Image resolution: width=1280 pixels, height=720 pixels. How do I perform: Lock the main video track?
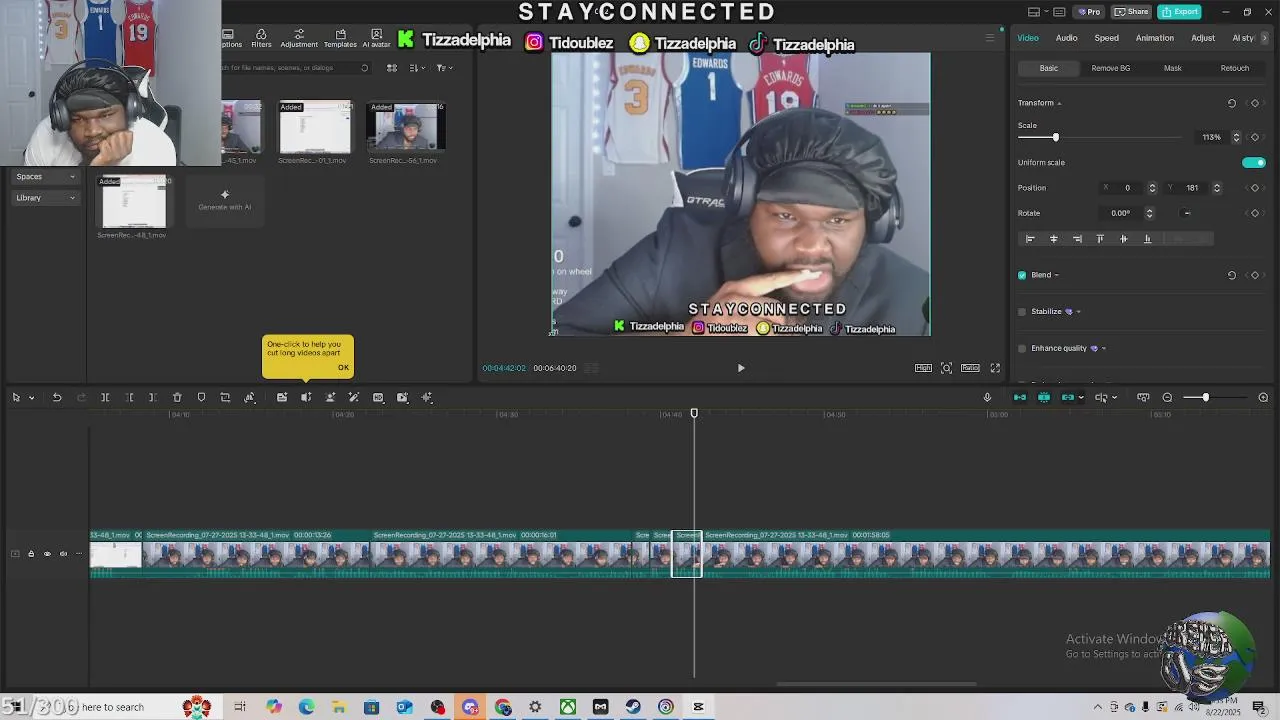point(31,554)
